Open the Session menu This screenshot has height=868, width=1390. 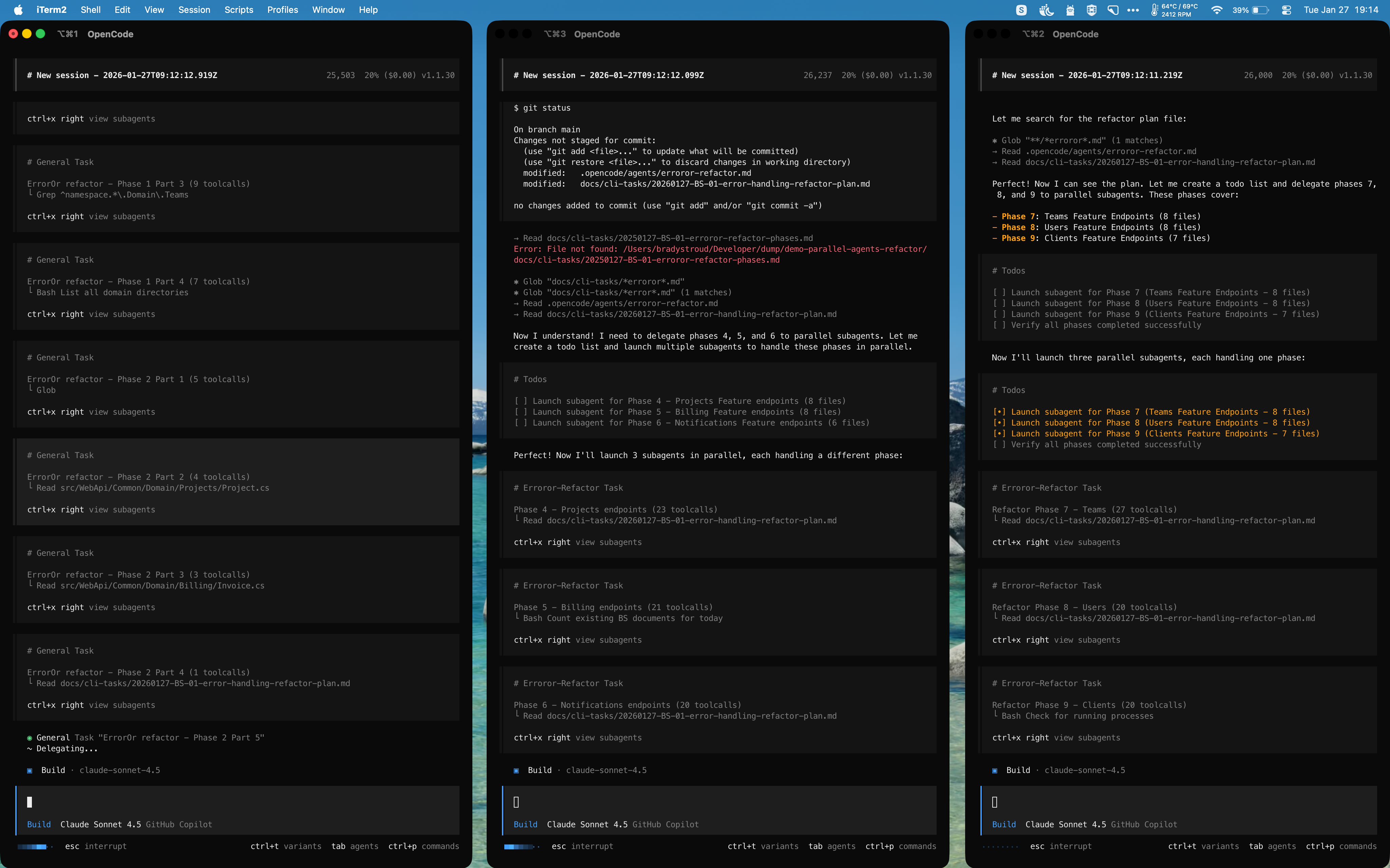click(194, 10)
